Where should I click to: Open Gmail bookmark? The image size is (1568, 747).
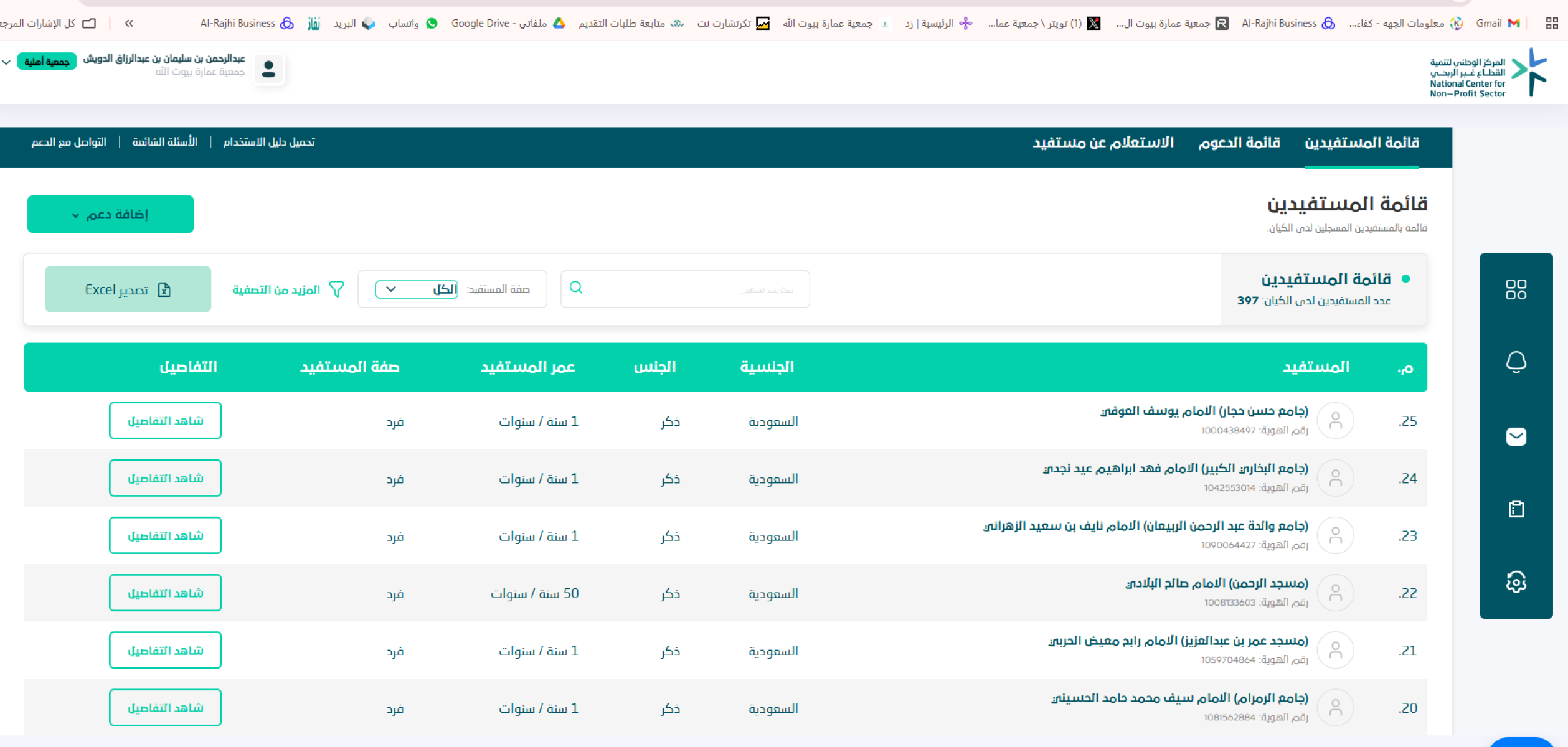tap(1498, 23)
